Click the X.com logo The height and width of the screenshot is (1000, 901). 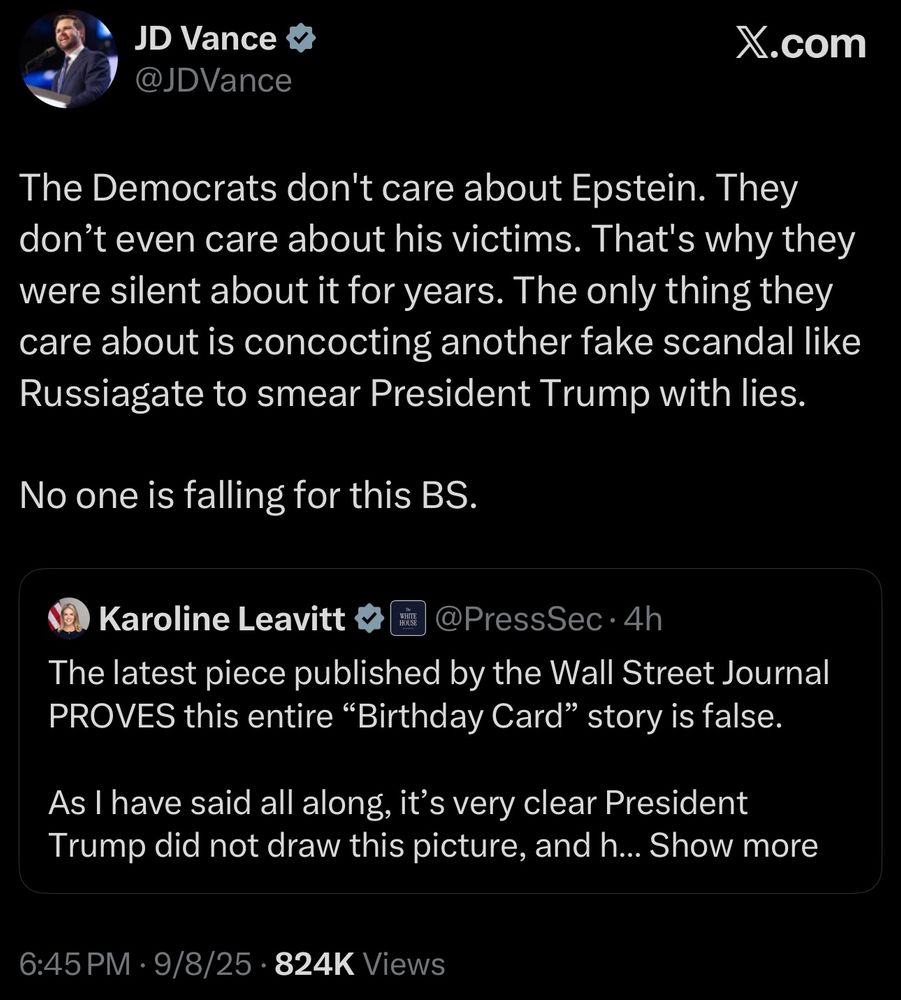(x=800, y=44)
